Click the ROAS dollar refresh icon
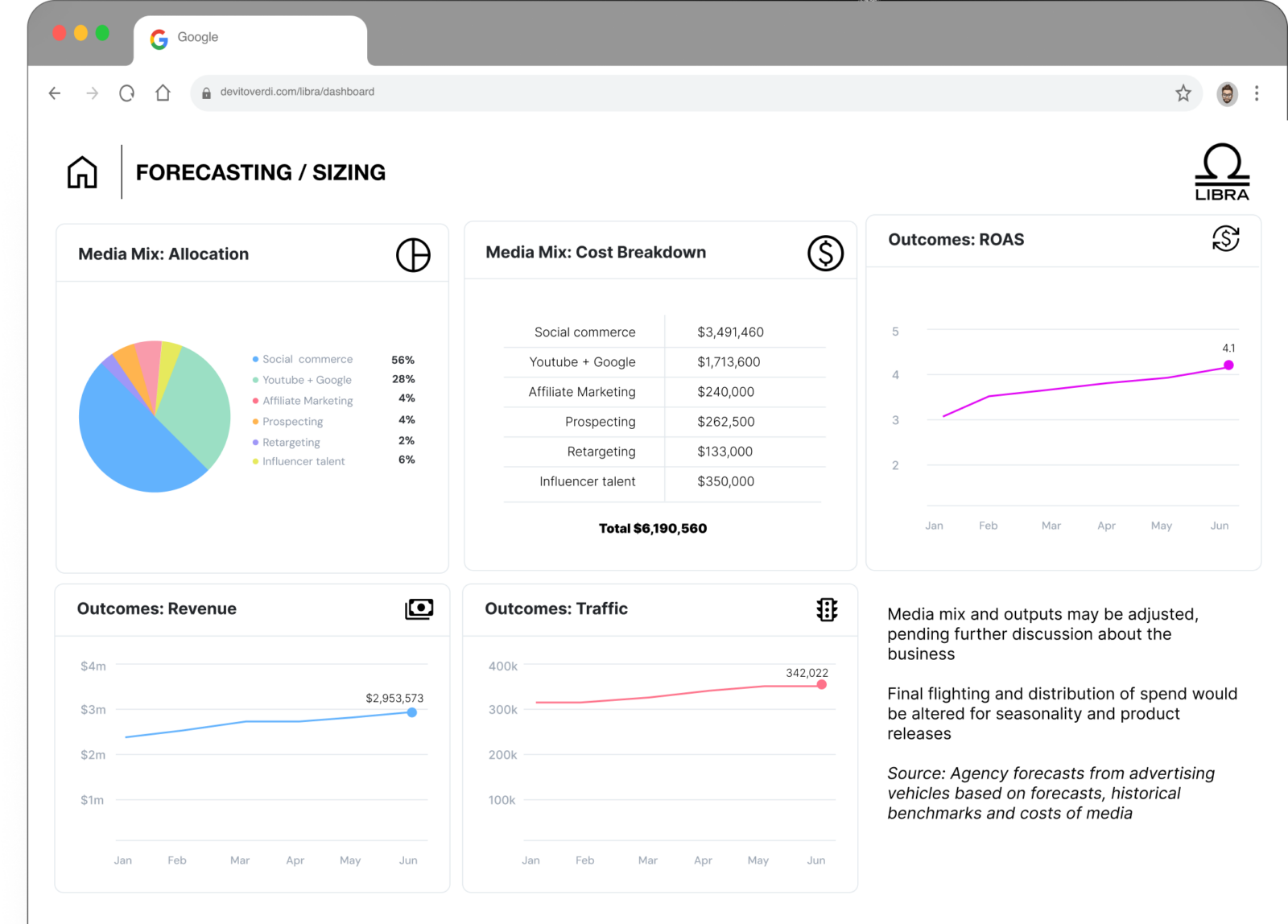Screen dimensions: 1288x924 [x=1225, y=239]
